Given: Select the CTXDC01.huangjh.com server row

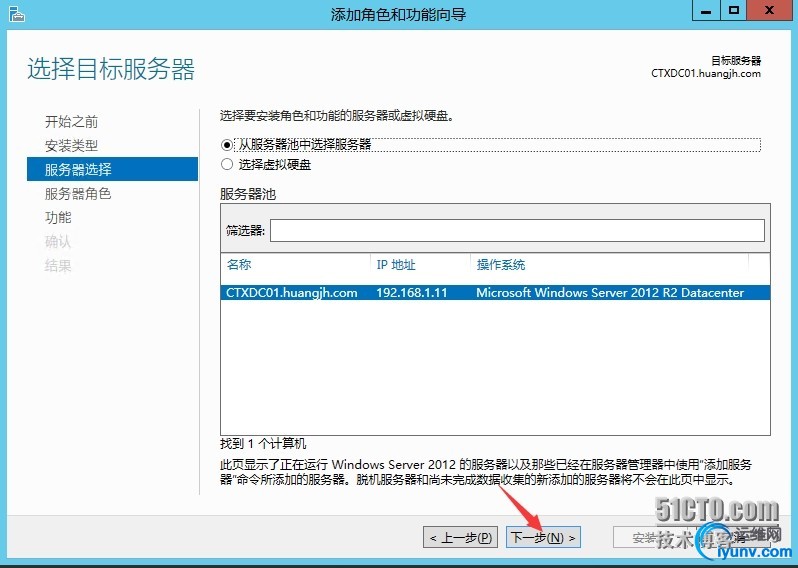Looking at the screenshot, I should pyautogui.click(x=495, y=293).
